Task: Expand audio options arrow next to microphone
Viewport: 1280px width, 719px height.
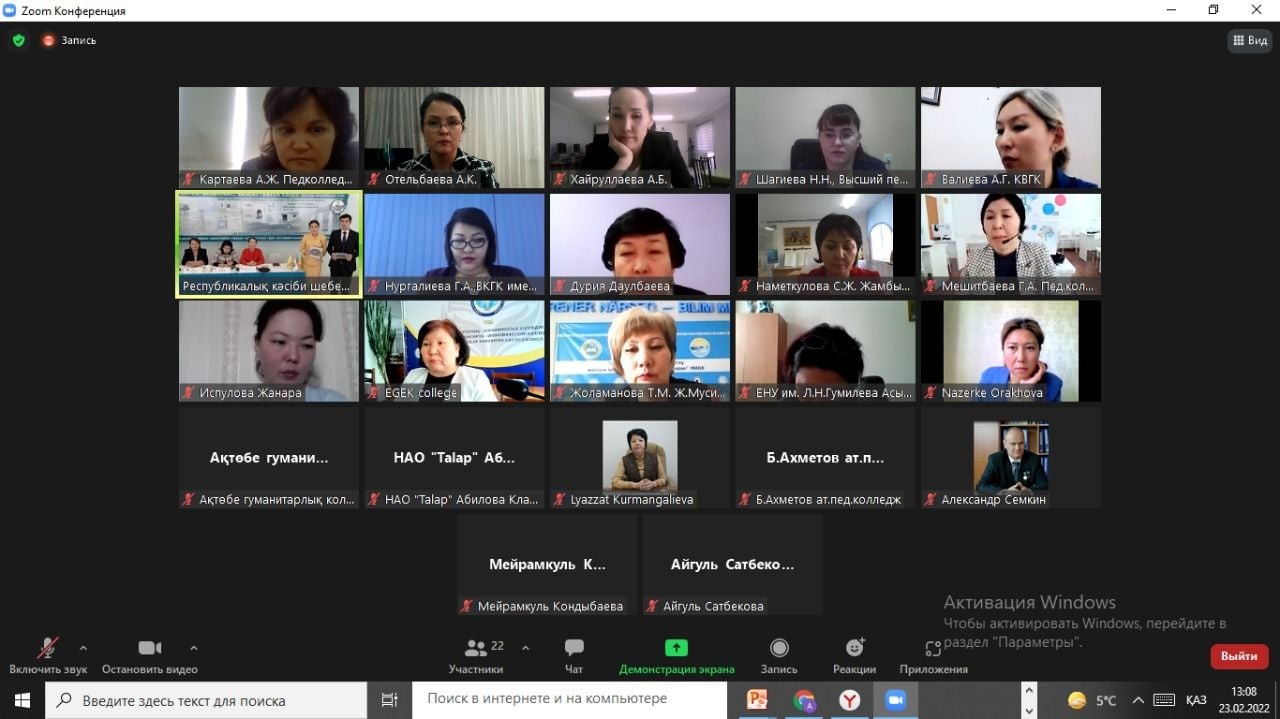Action: click(83, 647)
